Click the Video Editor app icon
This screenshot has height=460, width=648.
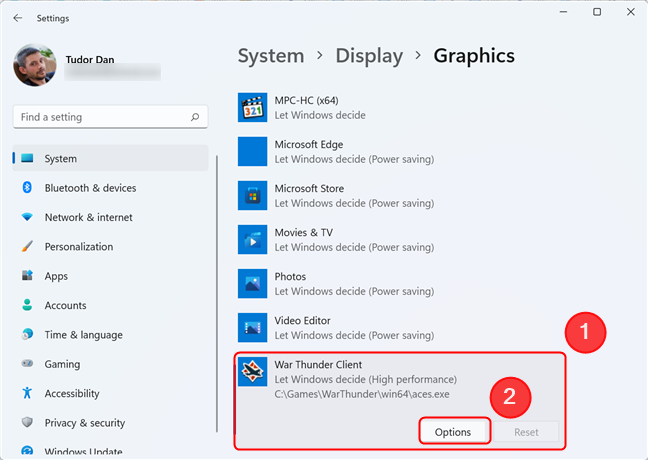point(253,328)
